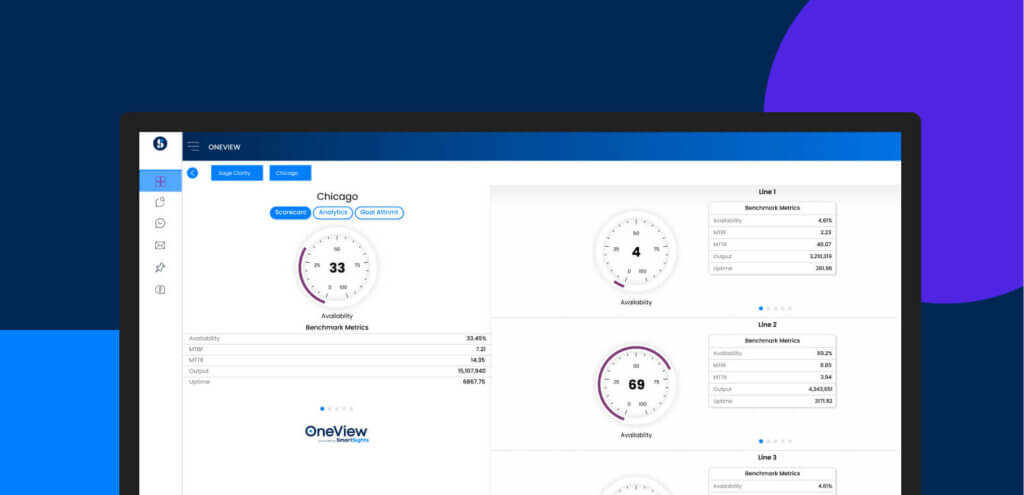Open the WhatsApp-style message sidebar icon
1024x495 pixels.
160,223
